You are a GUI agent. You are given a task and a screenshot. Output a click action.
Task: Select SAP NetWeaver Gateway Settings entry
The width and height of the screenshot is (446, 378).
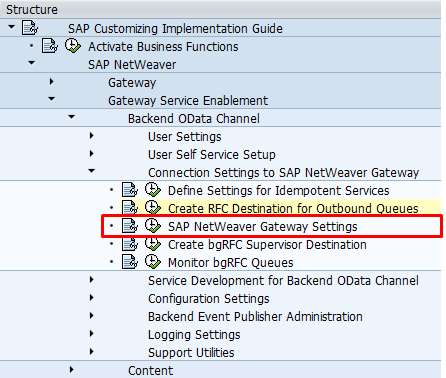(x=263, y=227)
